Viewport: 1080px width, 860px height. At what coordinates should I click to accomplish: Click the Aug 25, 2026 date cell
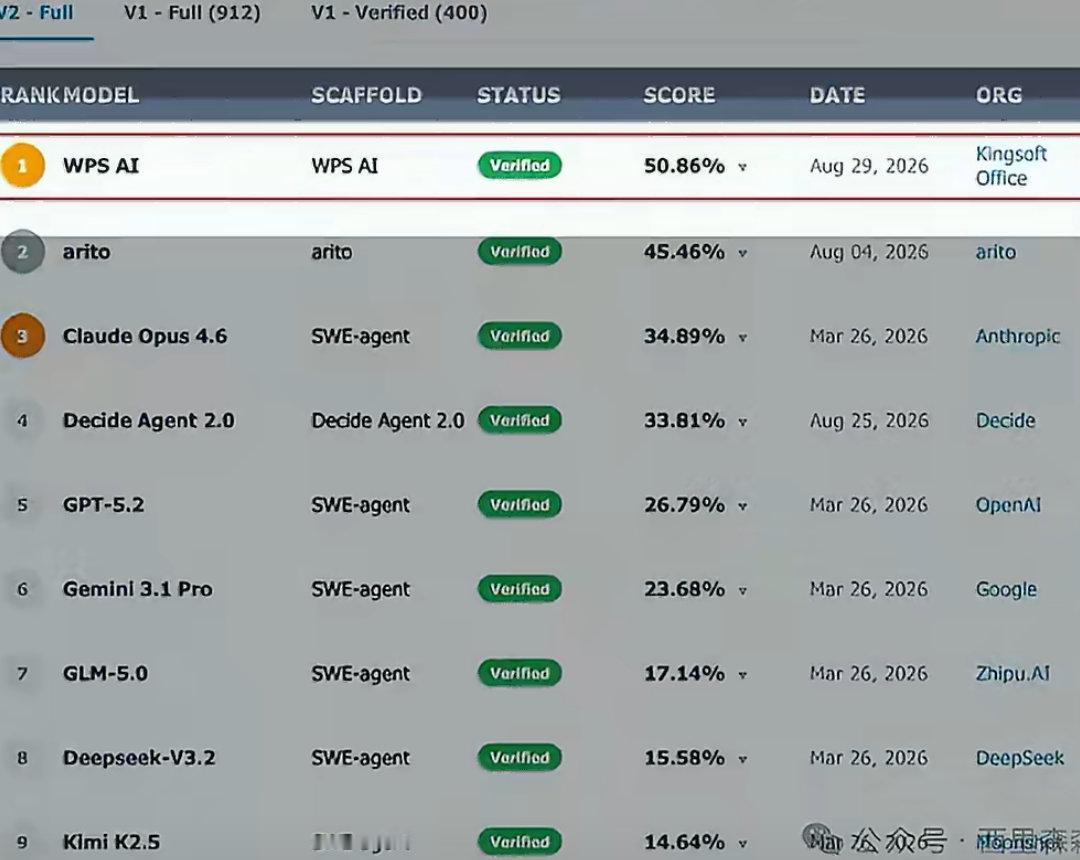click(869, 421)
